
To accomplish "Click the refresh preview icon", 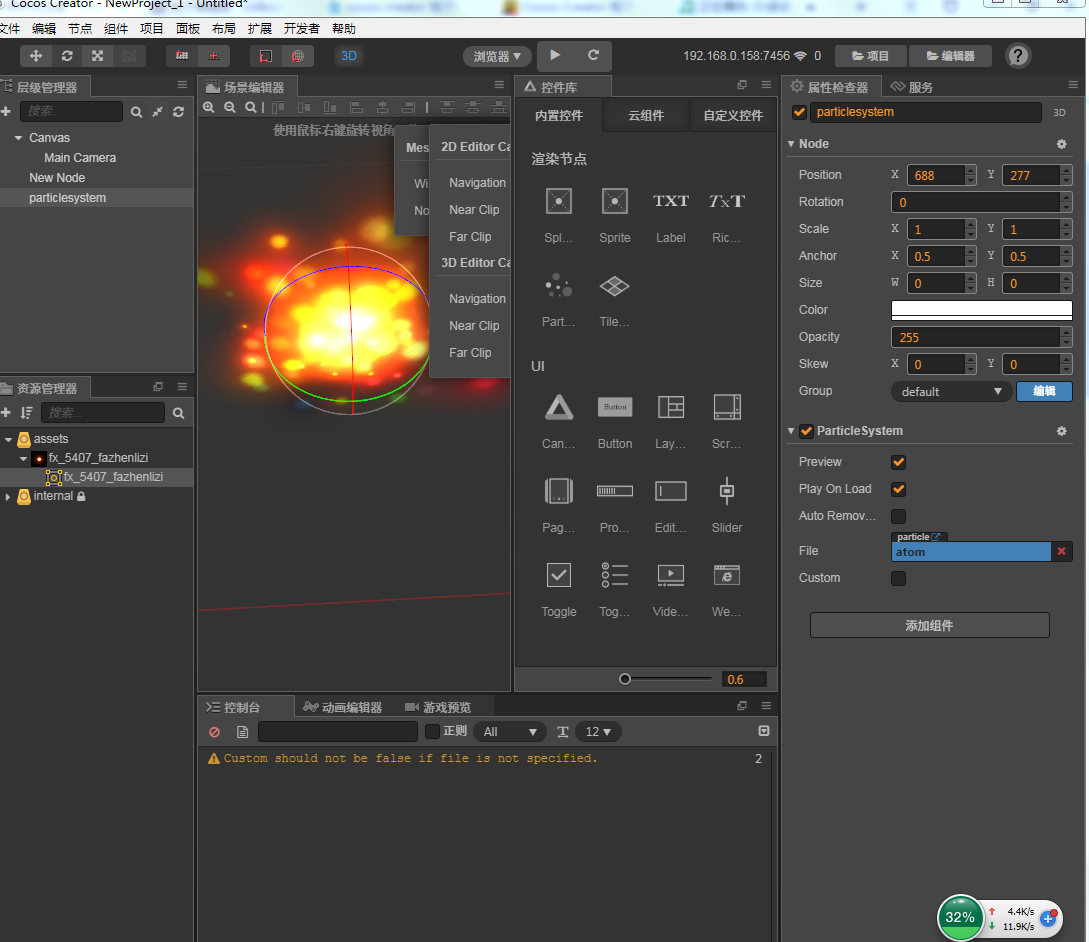I will (593, 56).
